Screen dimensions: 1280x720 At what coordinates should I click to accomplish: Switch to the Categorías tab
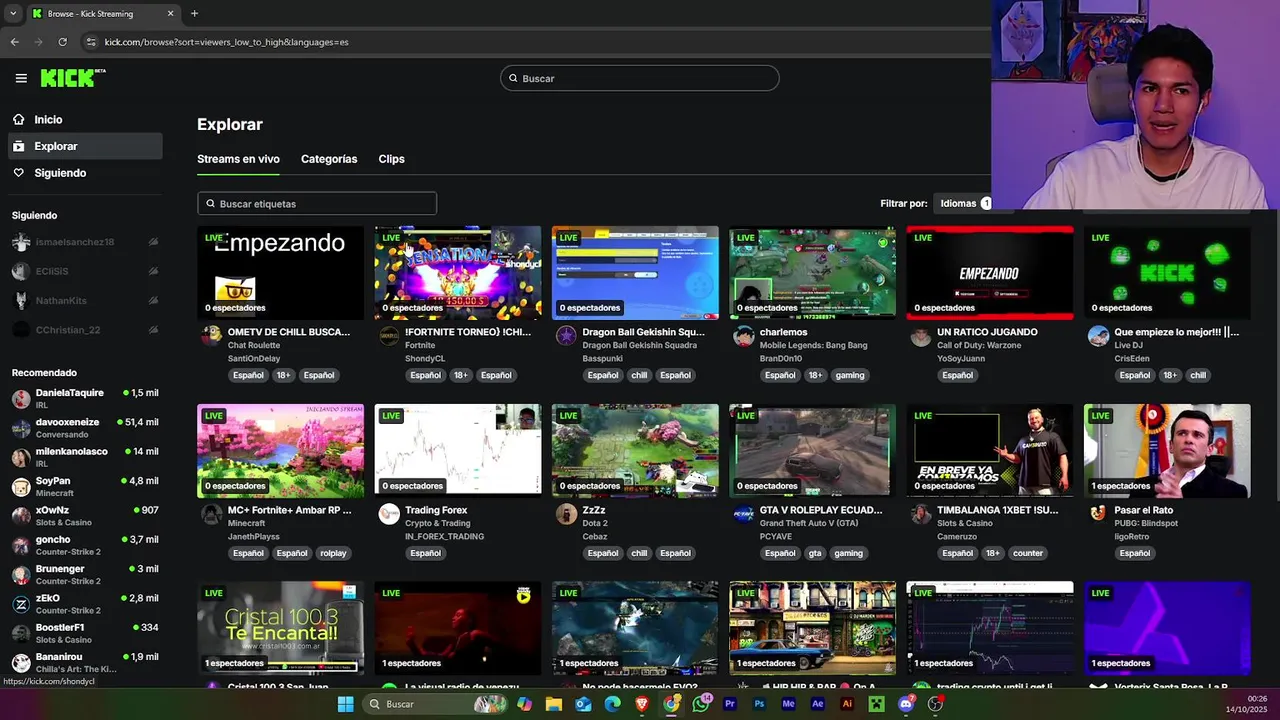[x=329, y=159]
